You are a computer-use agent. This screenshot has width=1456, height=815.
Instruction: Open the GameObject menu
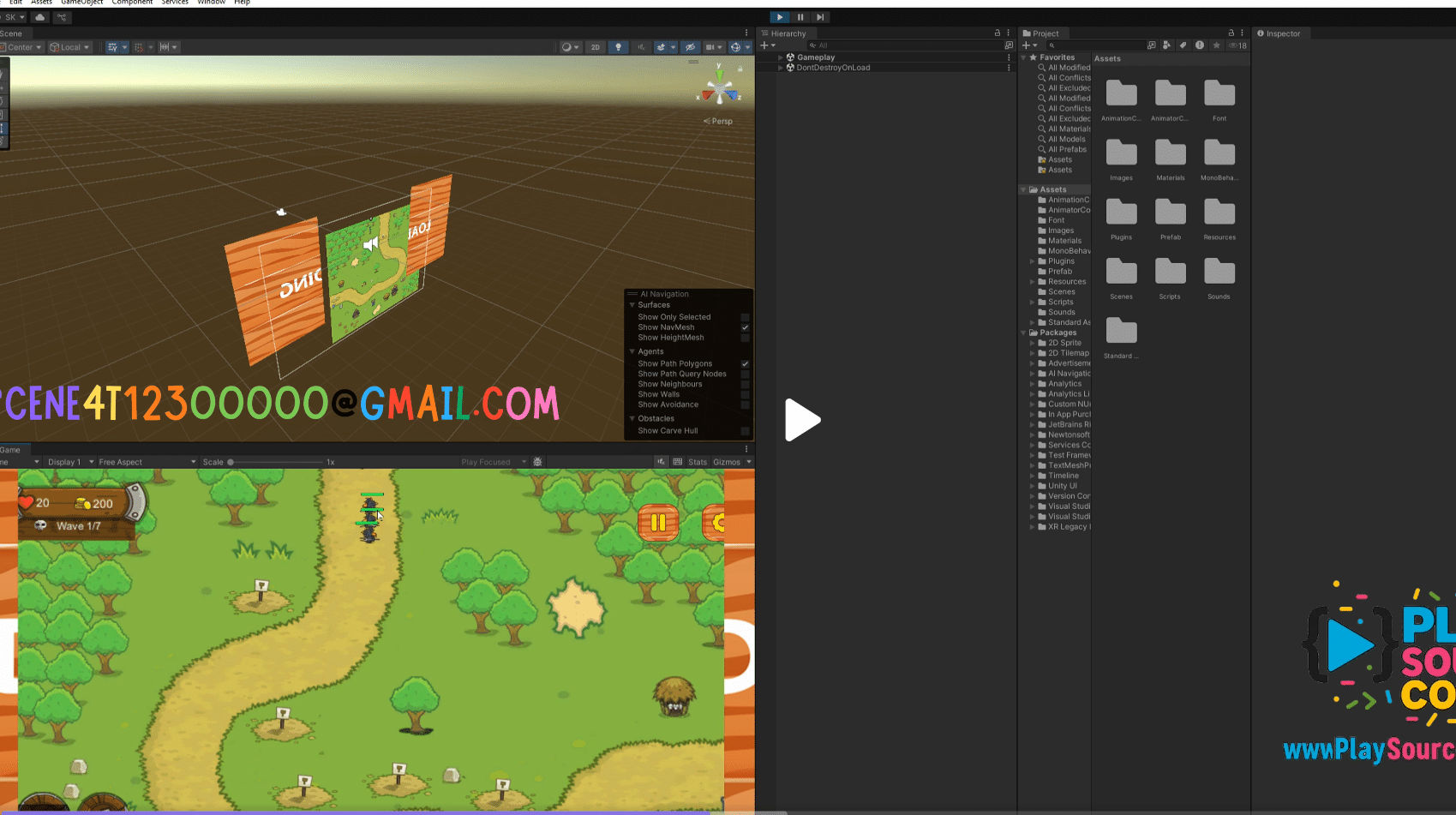82,3
